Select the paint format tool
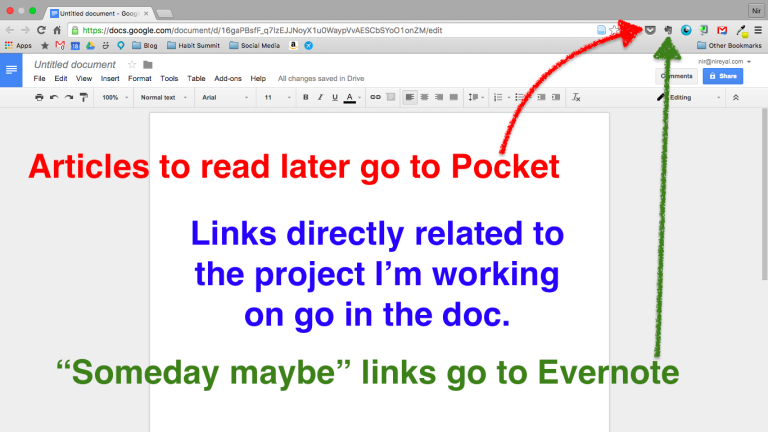The image size is (768, 432). coord(84,97)
